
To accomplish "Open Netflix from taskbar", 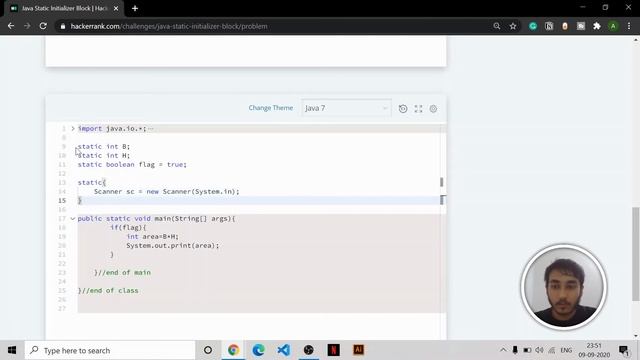I will 333,350.
